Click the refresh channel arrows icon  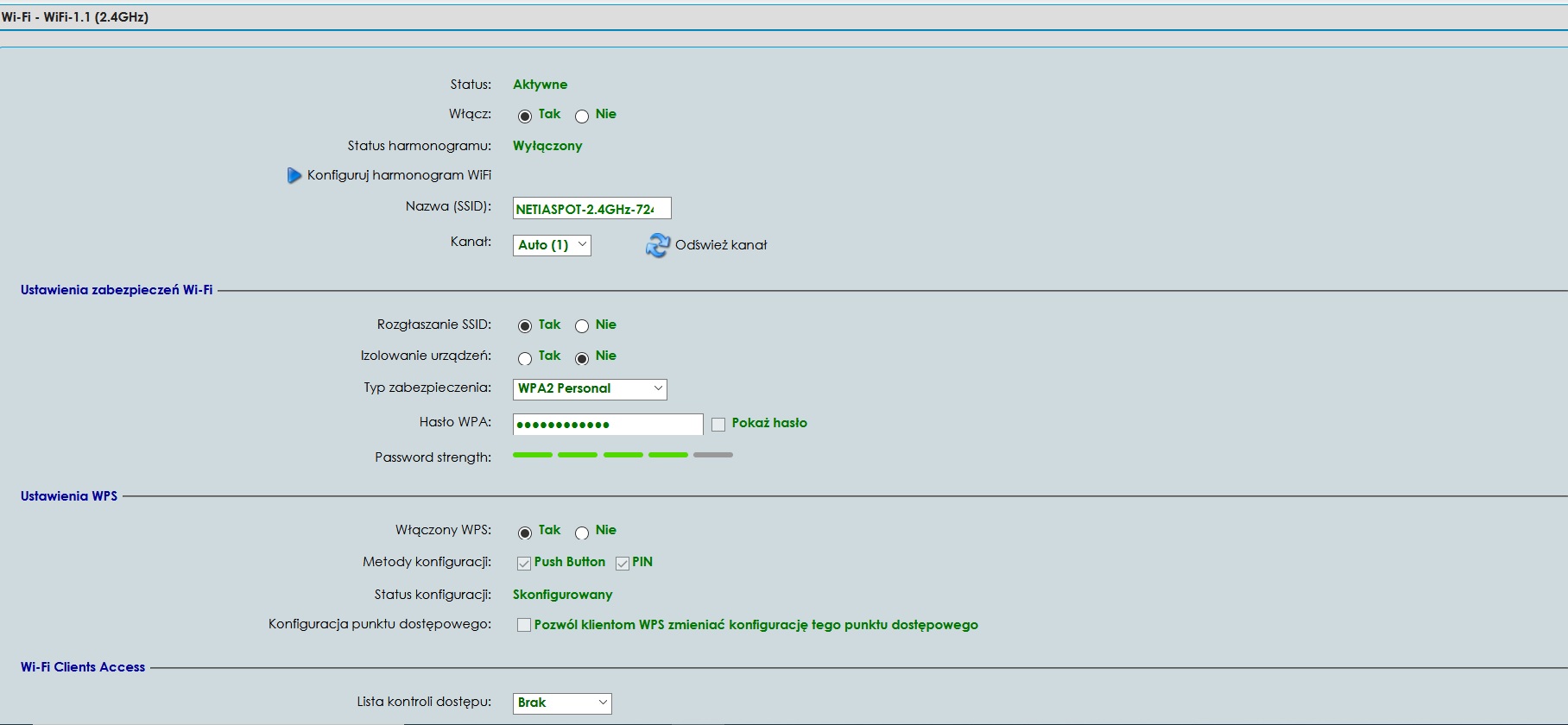(657, 246)
